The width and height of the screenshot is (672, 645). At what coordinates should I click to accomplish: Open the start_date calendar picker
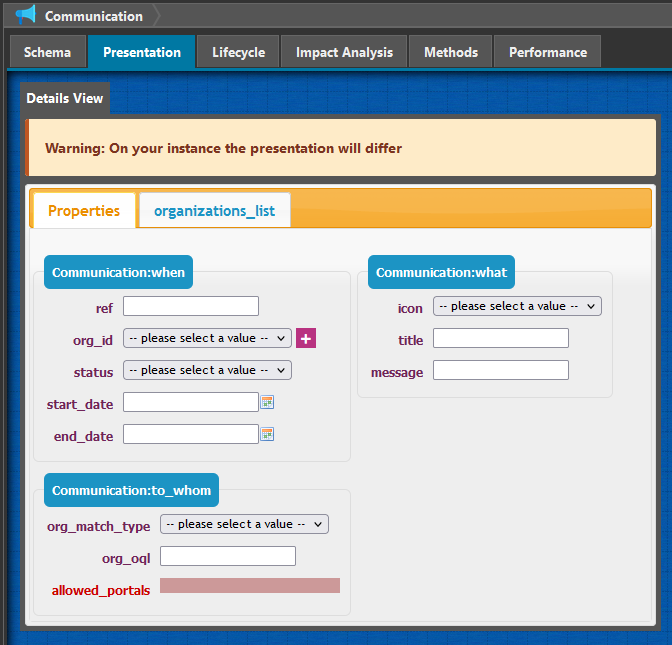click(x=267, y=402)
